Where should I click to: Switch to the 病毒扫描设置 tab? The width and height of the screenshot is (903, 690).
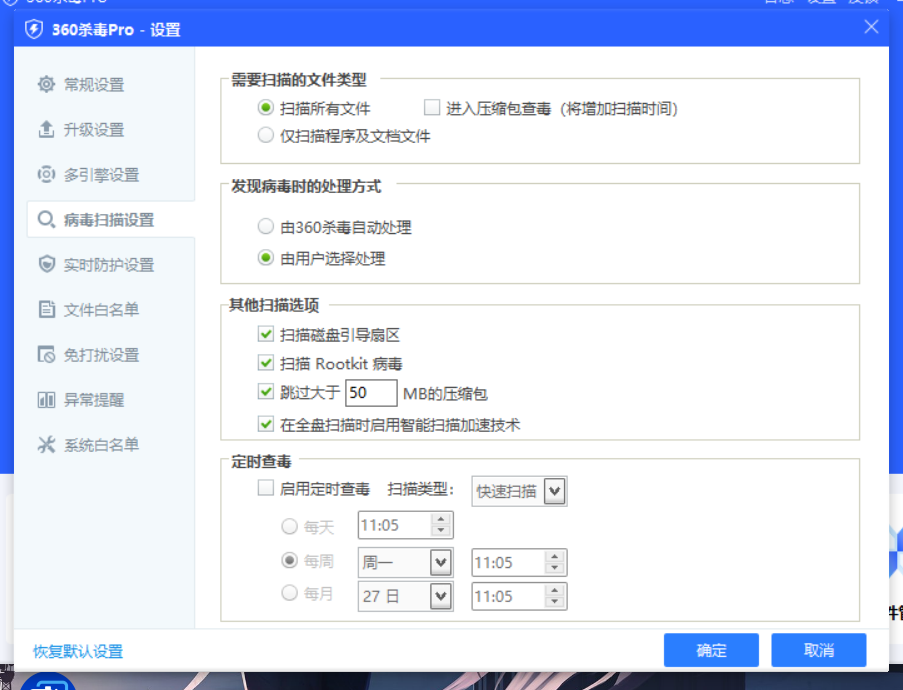coord(108,220)
